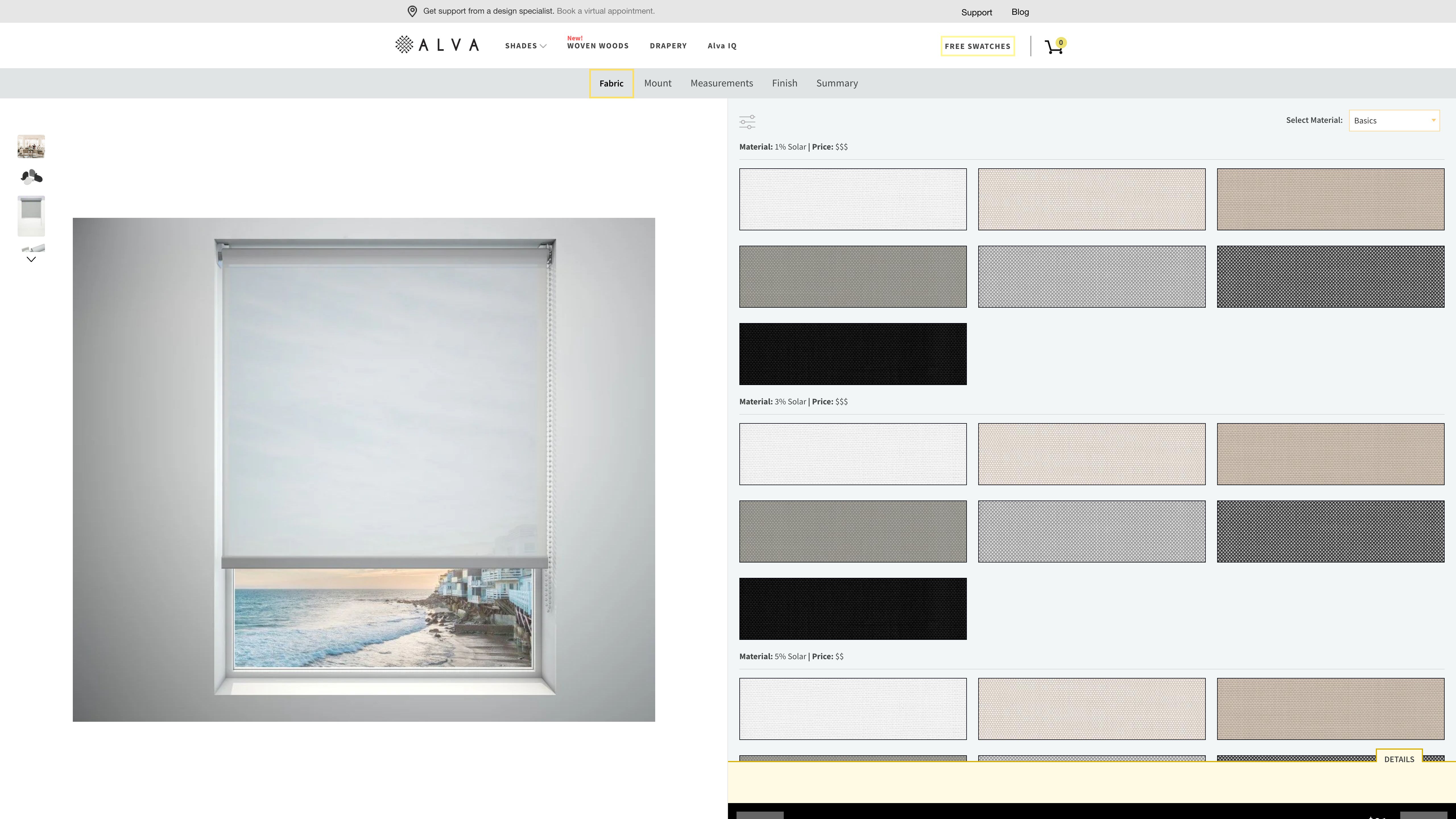The height and width of the screenshot is (819, 1456).
Task: Select the roller shade product thumbnail
Action: (31, 215)
